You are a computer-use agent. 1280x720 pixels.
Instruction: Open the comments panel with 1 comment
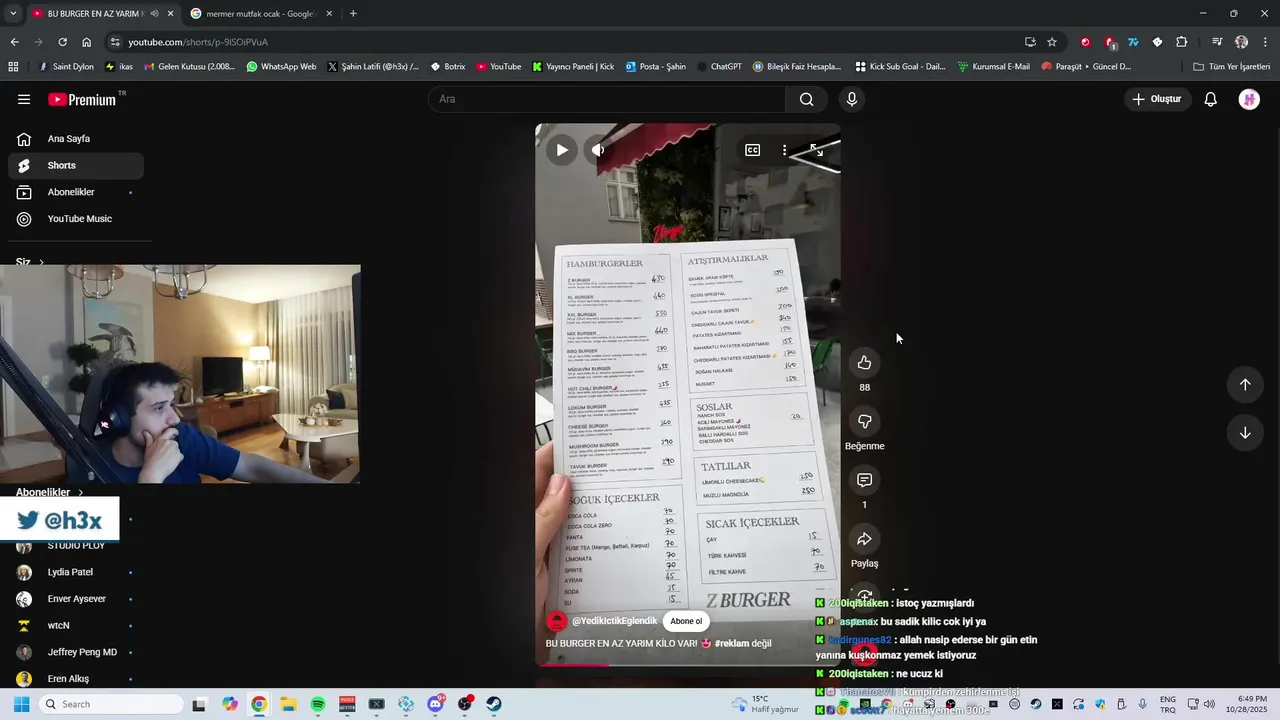865,480
